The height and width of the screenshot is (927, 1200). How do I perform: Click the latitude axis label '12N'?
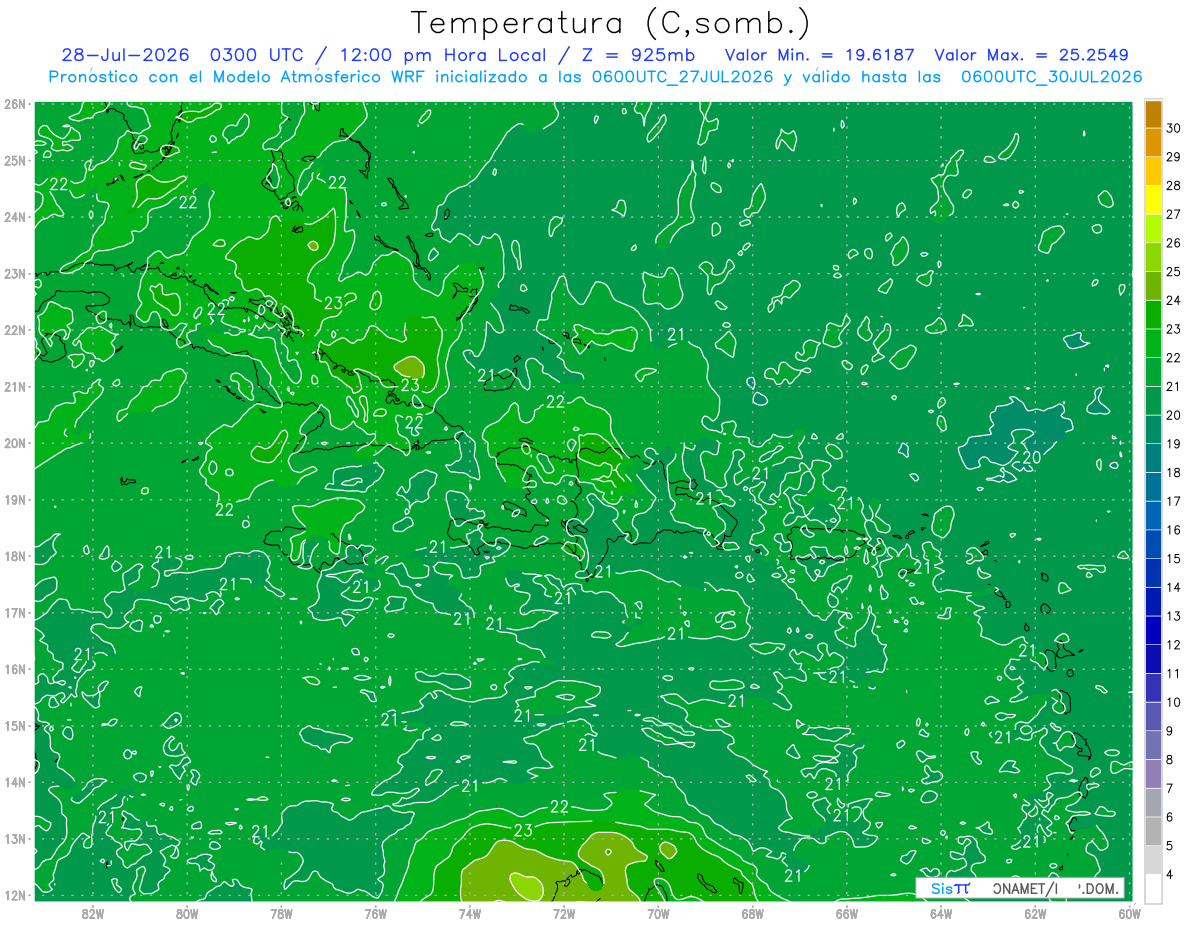tap(14, 895)
